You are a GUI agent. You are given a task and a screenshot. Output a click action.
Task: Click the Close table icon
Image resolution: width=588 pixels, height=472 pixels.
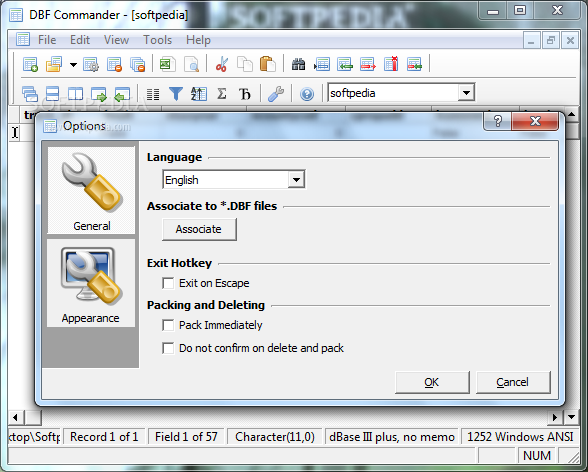point(114,64)
